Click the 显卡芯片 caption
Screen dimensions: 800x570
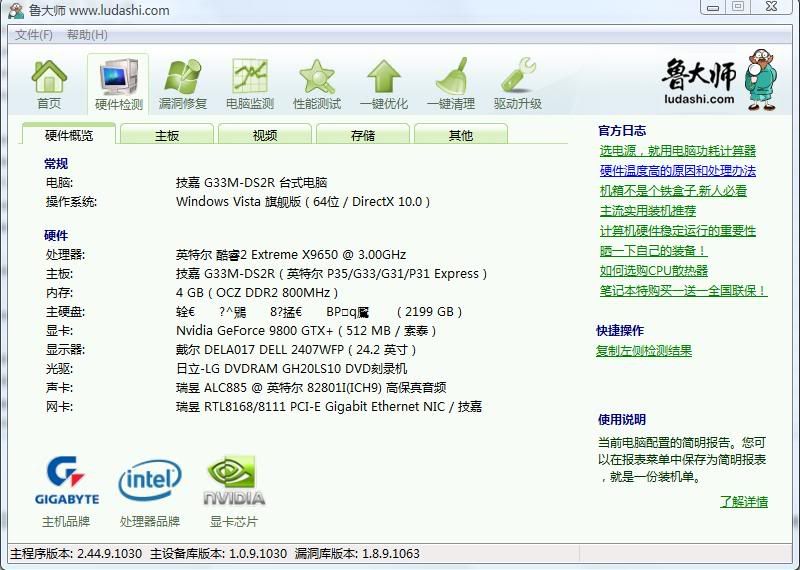coord(234,522)
